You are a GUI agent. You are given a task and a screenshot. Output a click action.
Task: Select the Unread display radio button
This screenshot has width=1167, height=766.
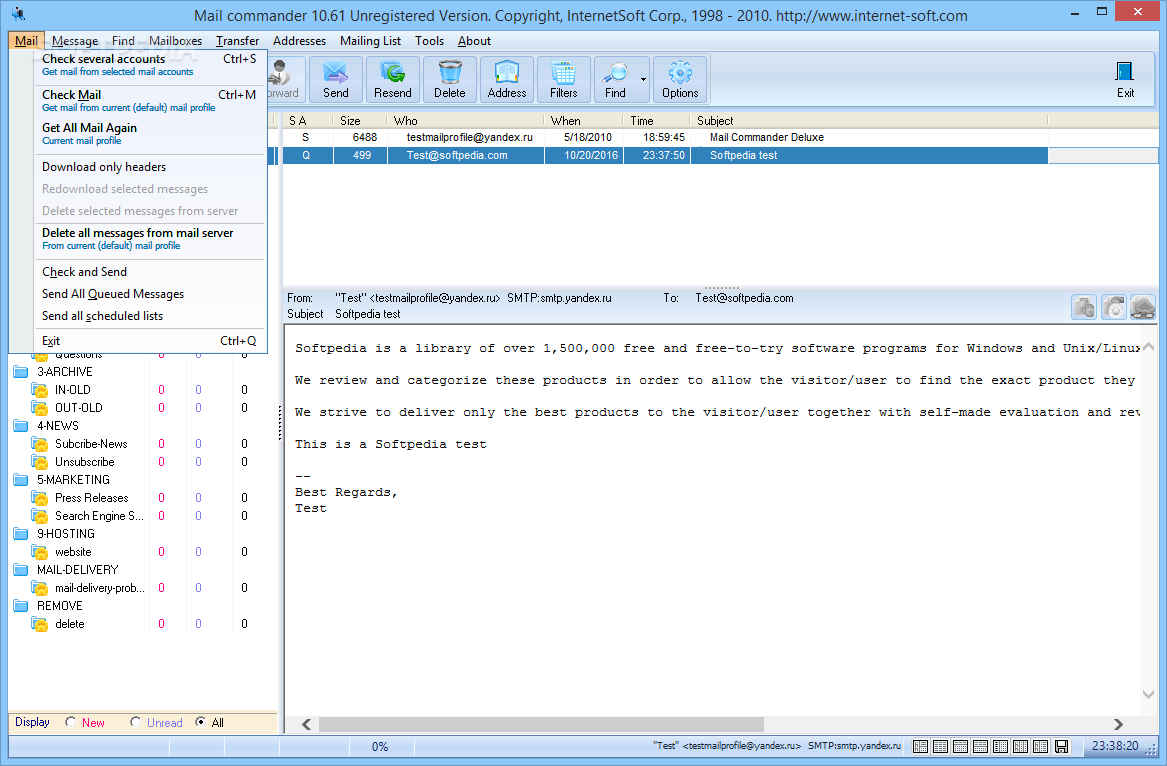point(135,721)
